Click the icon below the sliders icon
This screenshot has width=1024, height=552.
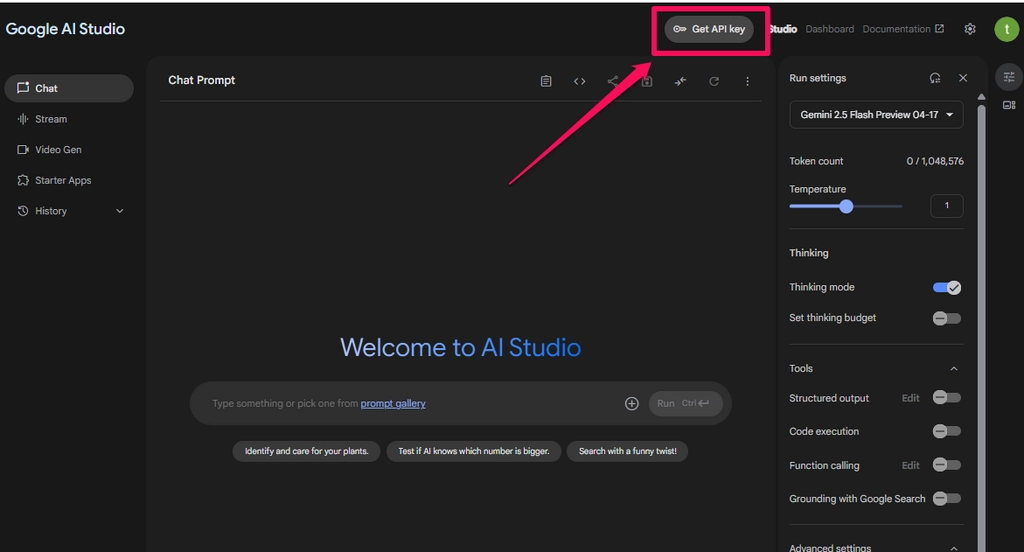pyautogui.click(x=1009, y=105)
